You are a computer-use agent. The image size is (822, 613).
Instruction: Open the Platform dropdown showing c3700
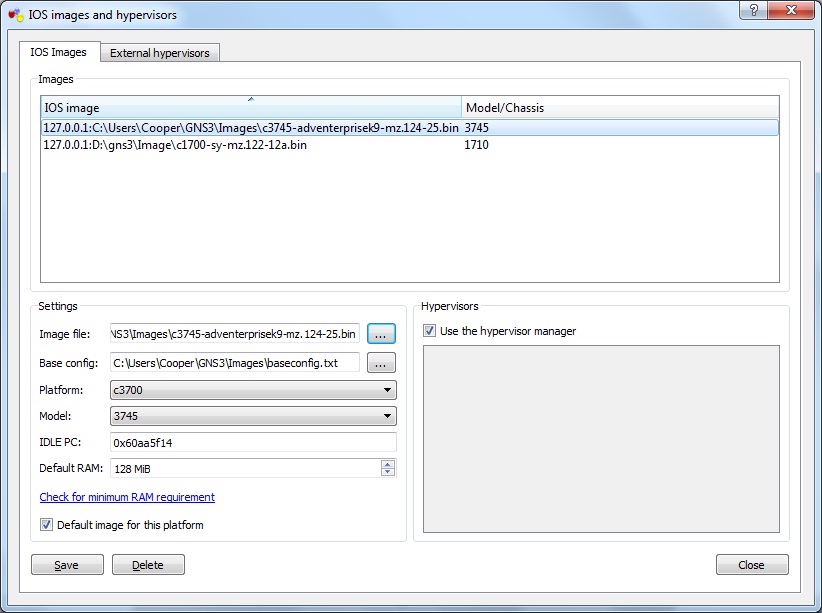(253, 390)
